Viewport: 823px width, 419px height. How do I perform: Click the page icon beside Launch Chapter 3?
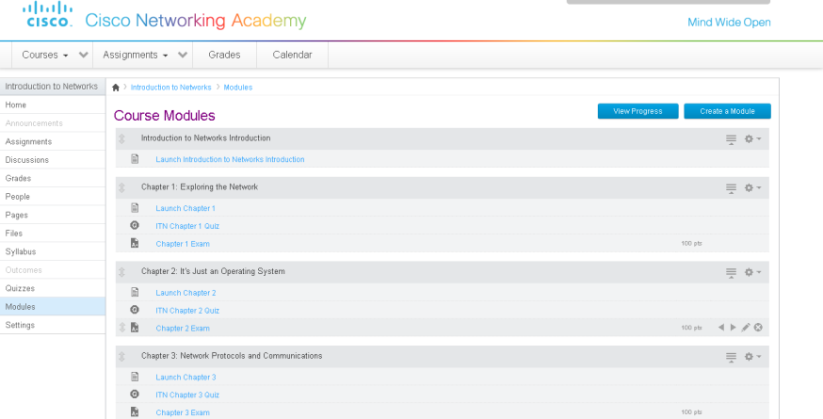(134, 377)
